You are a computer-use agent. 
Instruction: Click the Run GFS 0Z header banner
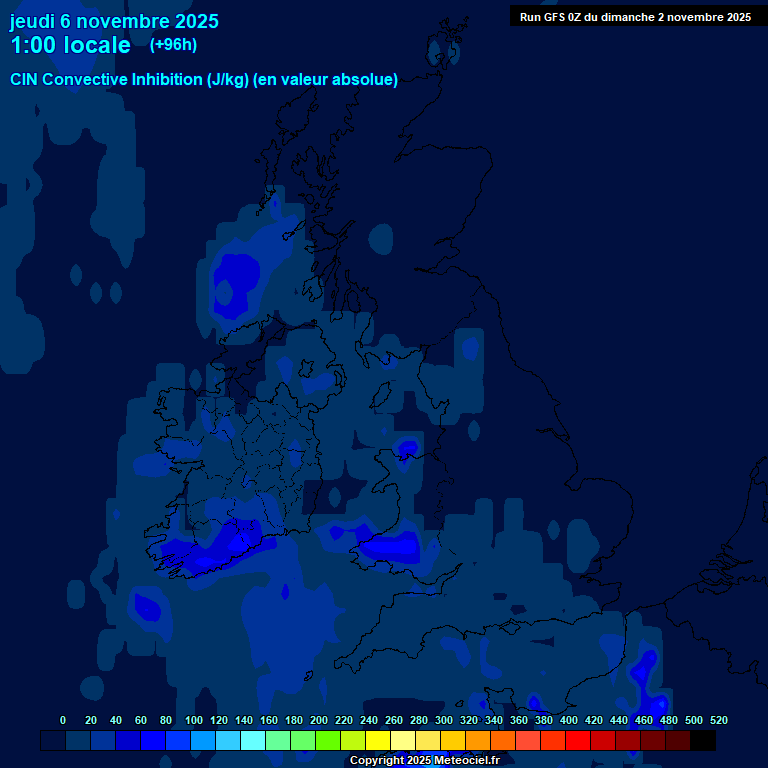[x=635, y=17]
